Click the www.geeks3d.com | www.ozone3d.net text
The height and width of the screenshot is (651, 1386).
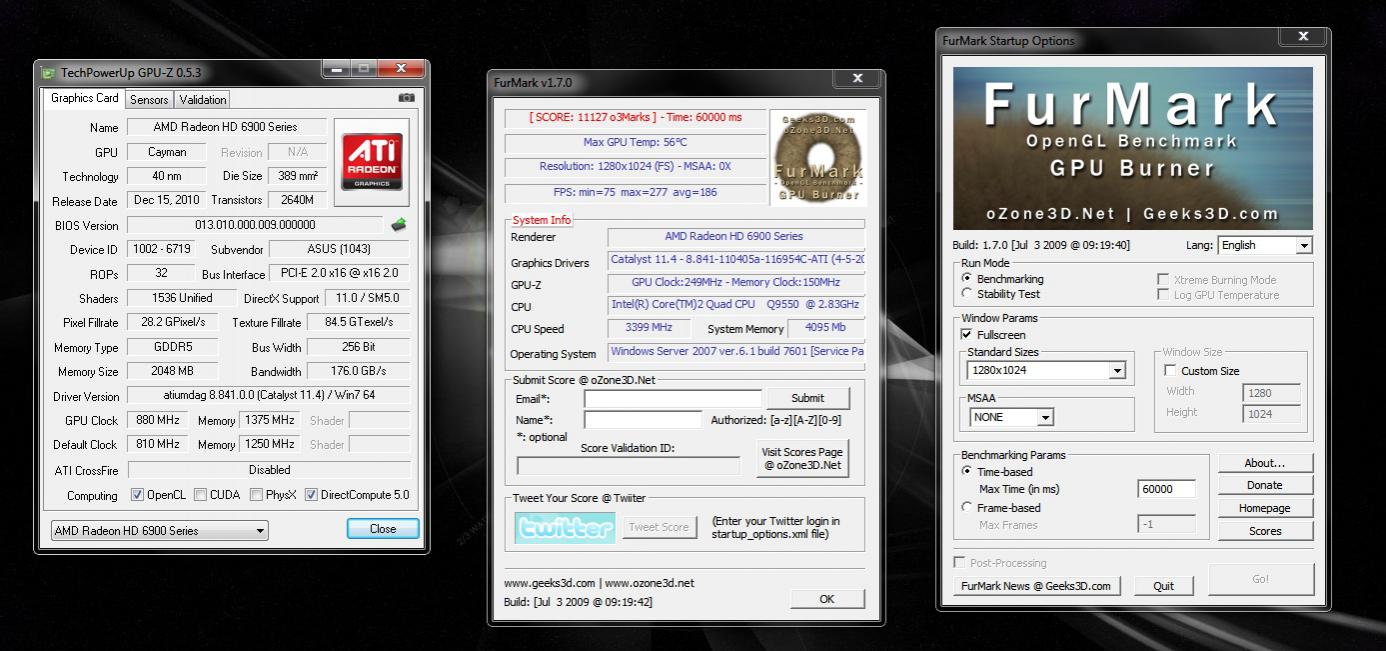(x=599, y=583)
